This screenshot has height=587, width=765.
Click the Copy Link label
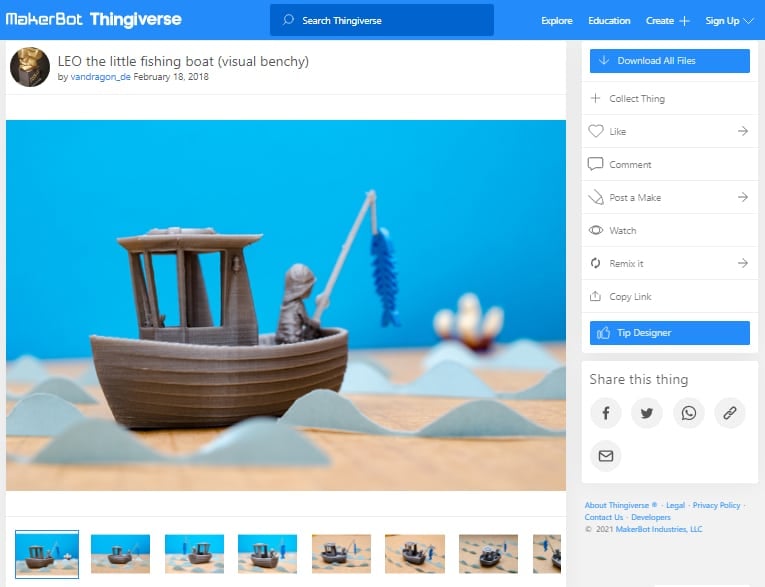[630, 297]
